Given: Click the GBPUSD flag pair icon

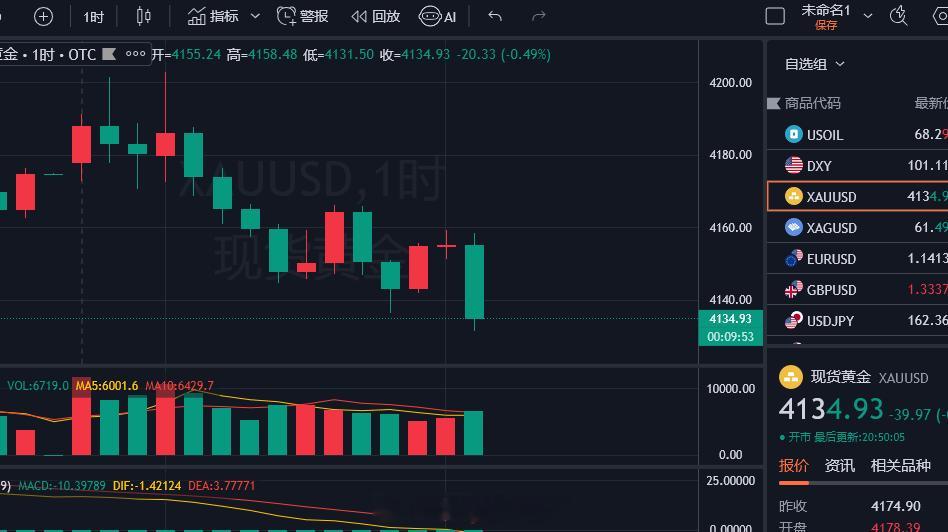Looking at the screenshot, I should coord(793,290).
